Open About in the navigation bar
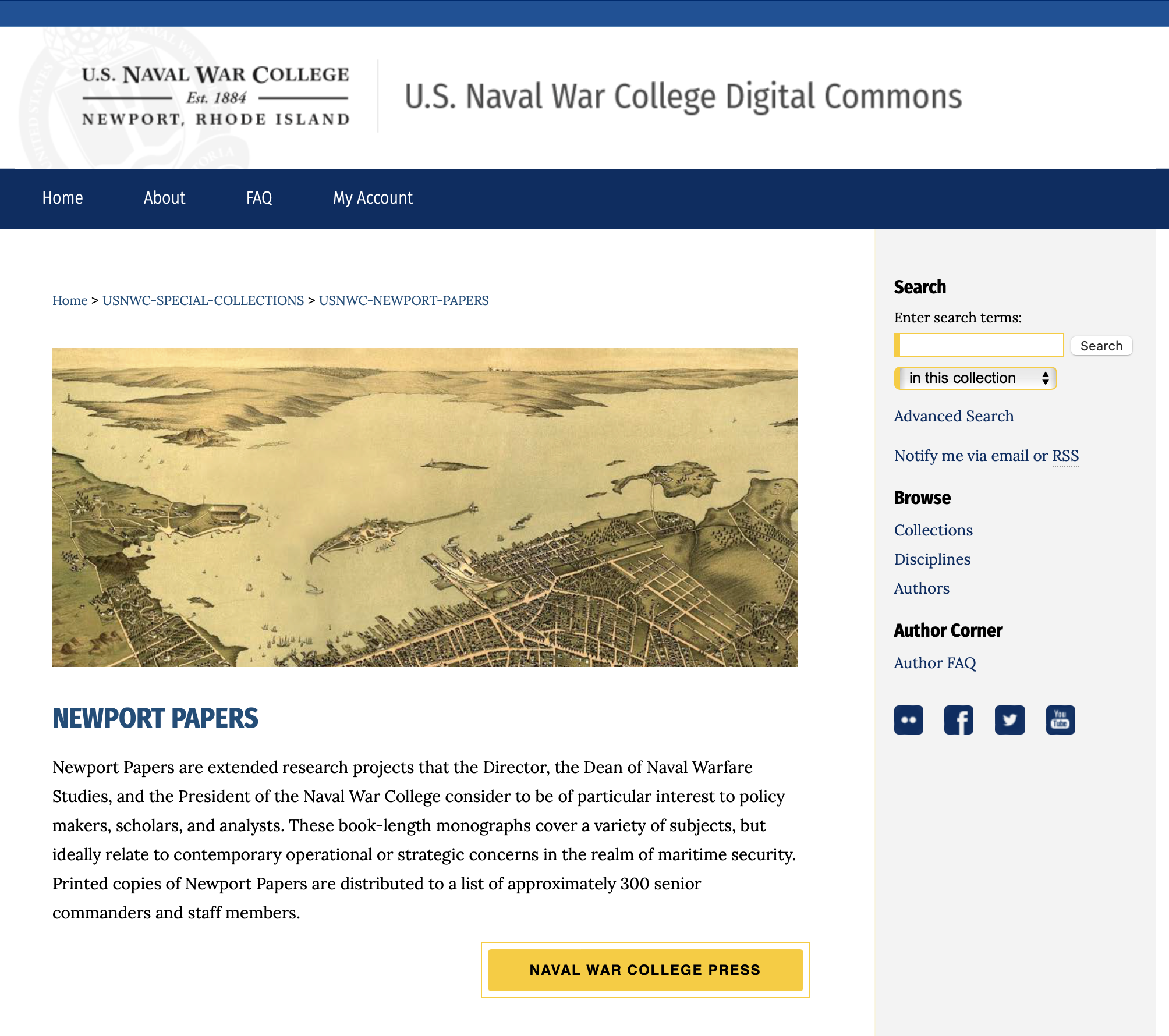This screenshot has height=1036, width=1169. pyautogui.click(x=165, y=198)
